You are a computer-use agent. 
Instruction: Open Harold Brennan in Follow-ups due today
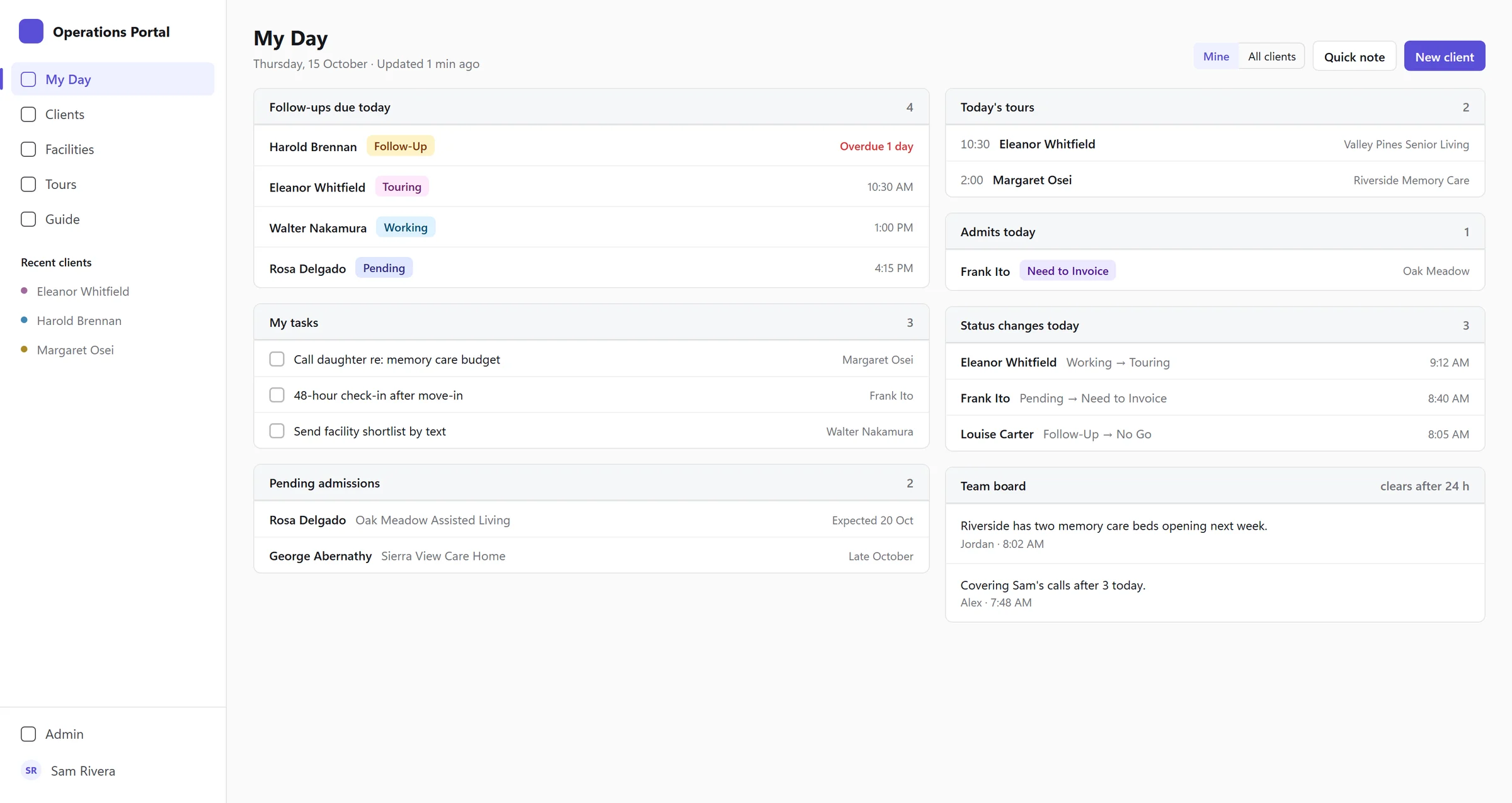click(313, 146)
